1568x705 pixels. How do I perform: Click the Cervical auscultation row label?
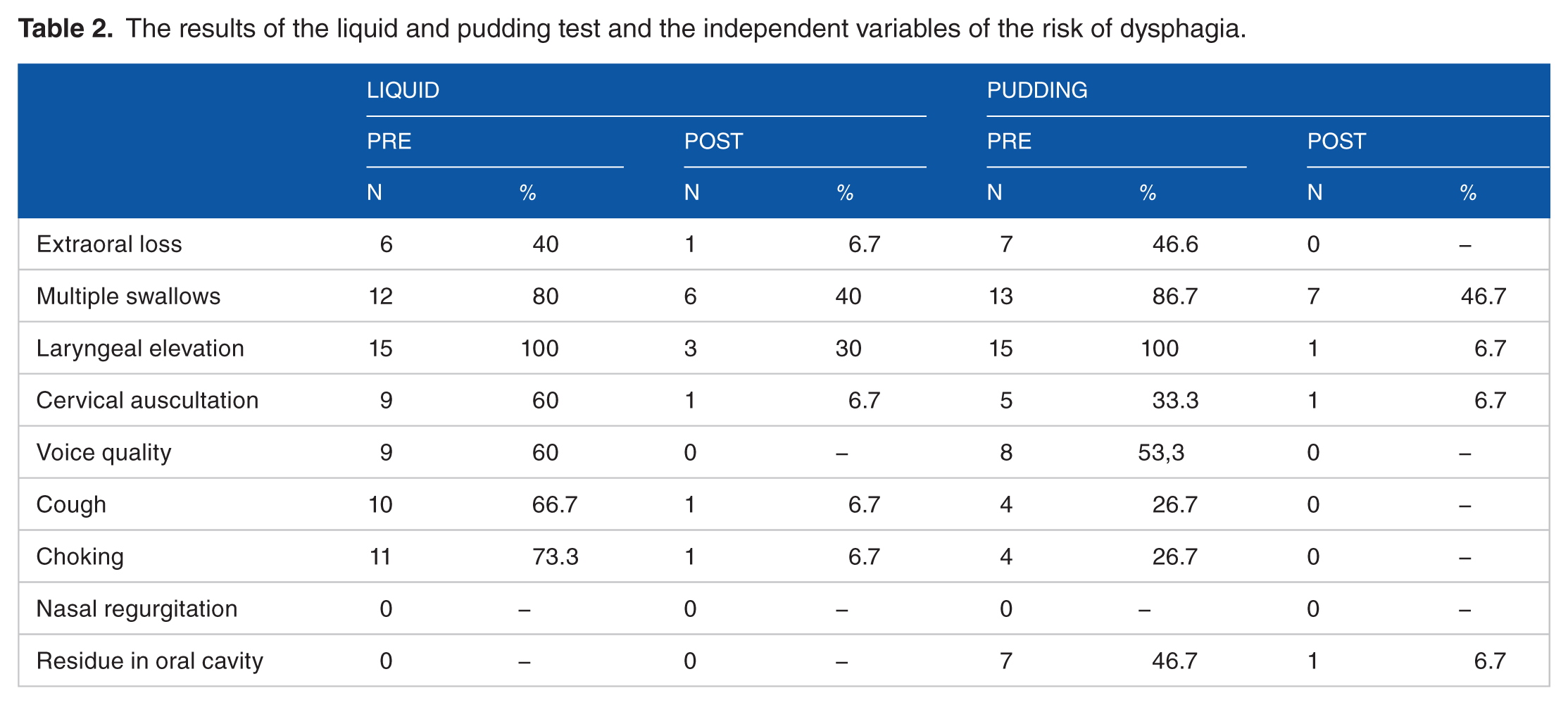pos(147,401)
